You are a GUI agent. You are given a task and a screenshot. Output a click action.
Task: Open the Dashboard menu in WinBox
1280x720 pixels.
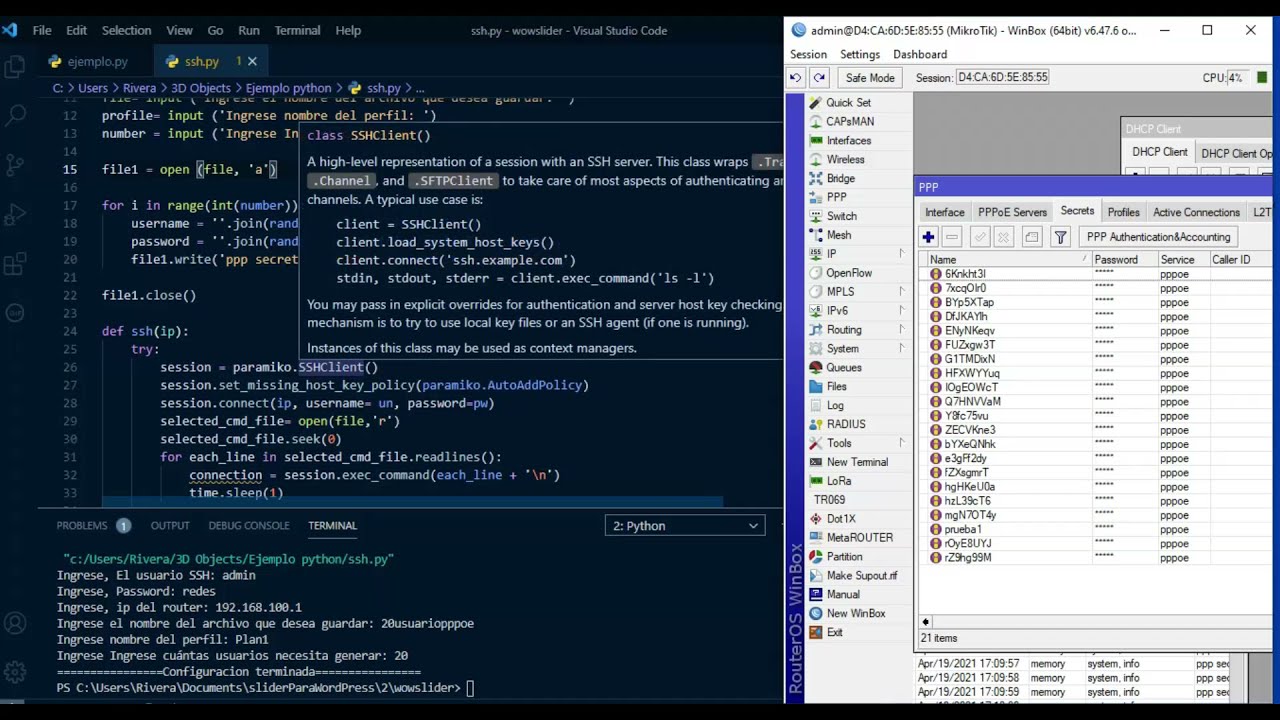click(920, 55)
